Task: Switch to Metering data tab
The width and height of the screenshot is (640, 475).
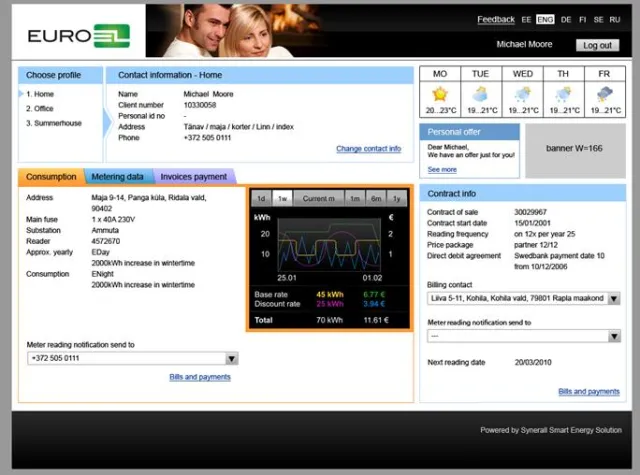Action: click(117, 177)
